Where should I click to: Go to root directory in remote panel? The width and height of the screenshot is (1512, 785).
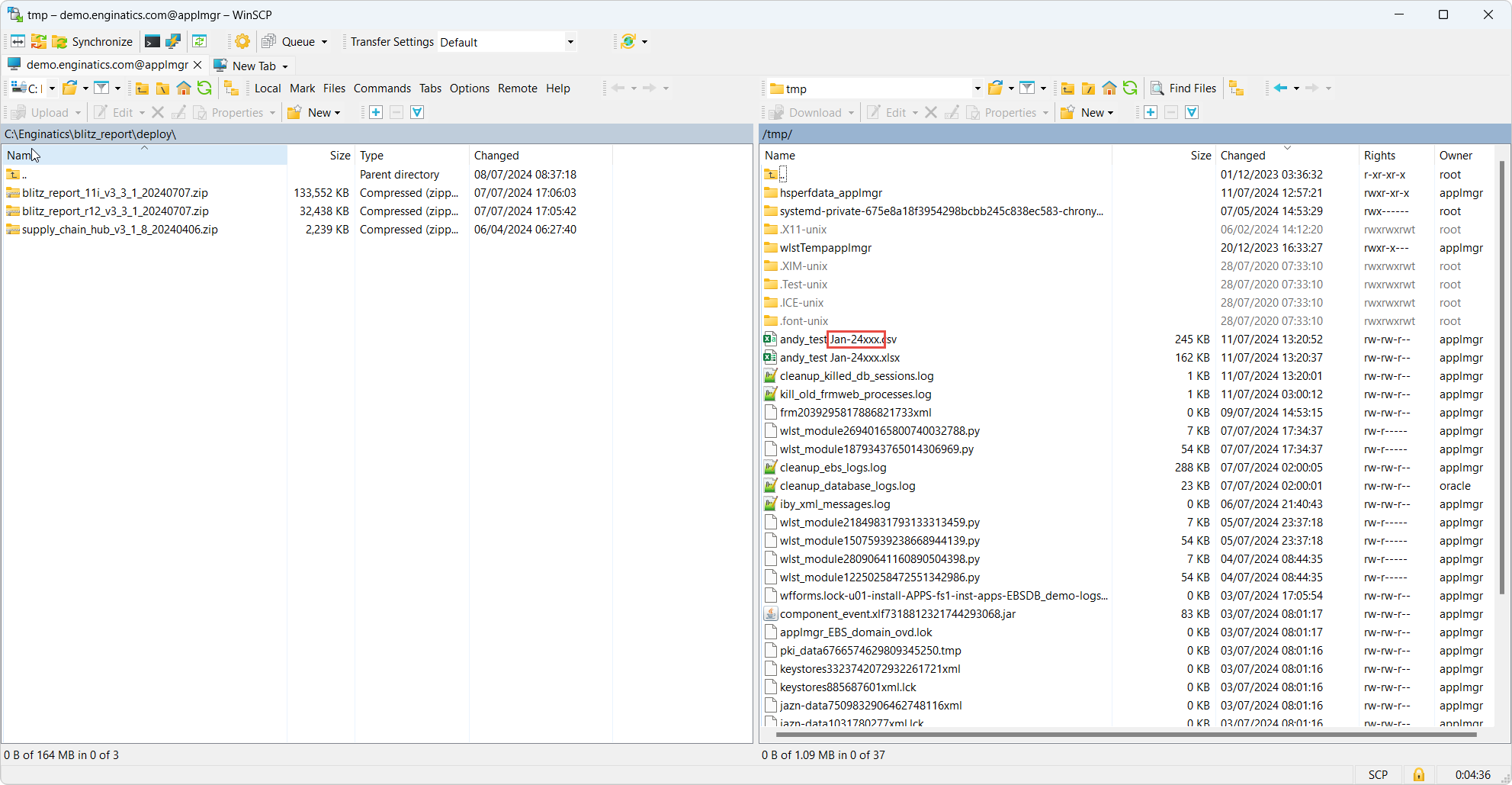(x=1088, y=88)
